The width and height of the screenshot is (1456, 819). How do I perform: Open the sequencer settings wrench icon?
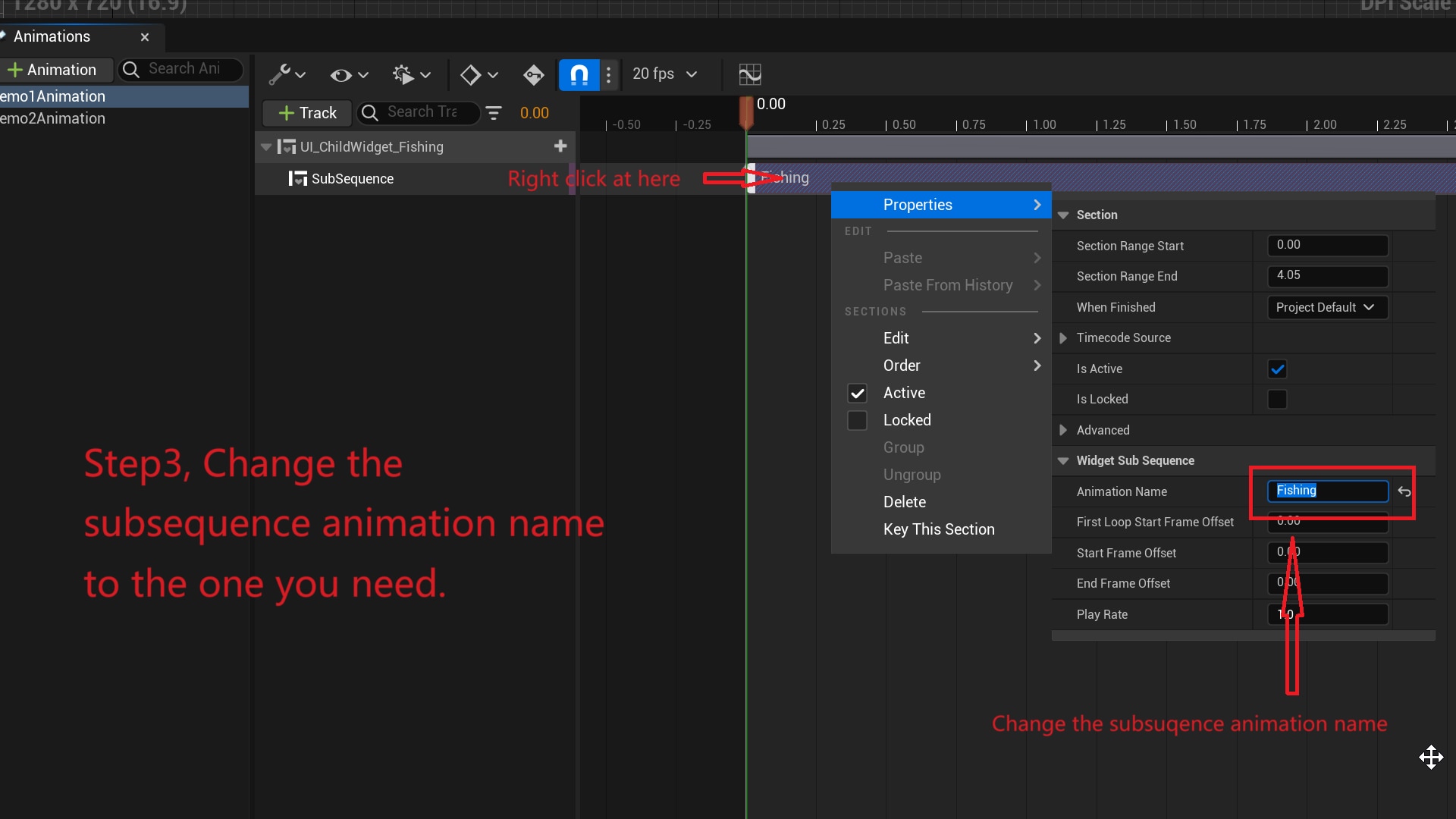pos(282,76)
